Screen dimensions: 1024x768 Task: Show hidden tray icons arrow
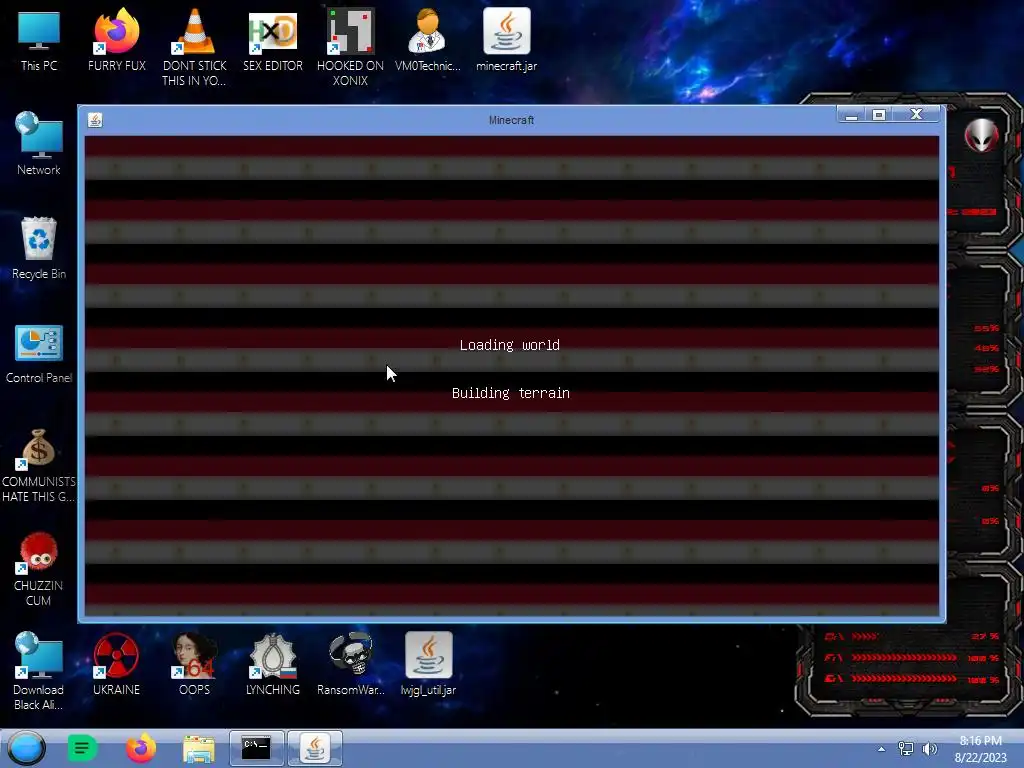(882, 749)
